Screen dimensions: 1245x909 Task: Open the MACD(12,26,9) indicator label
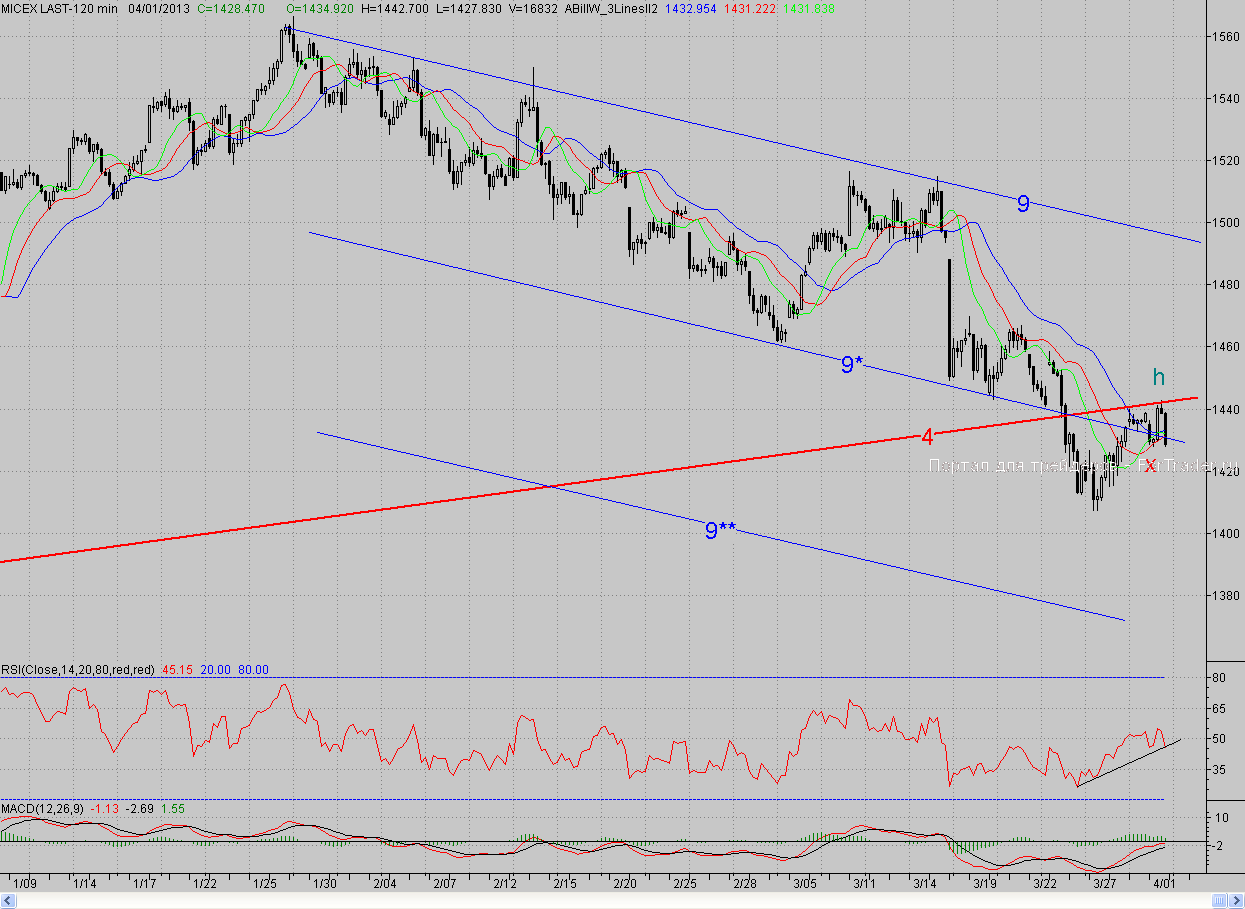[43, 808]
